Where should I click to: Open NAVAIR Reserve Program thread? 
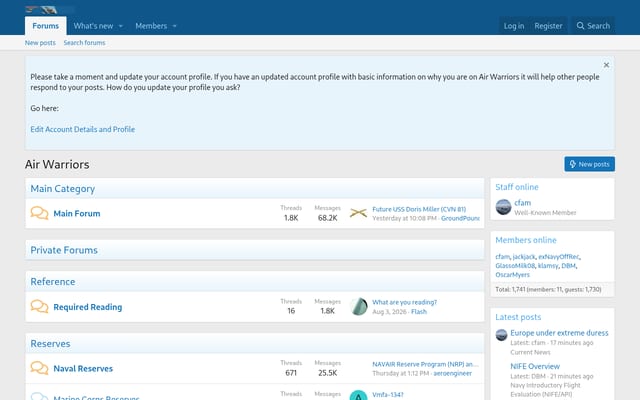click(425, 364)
